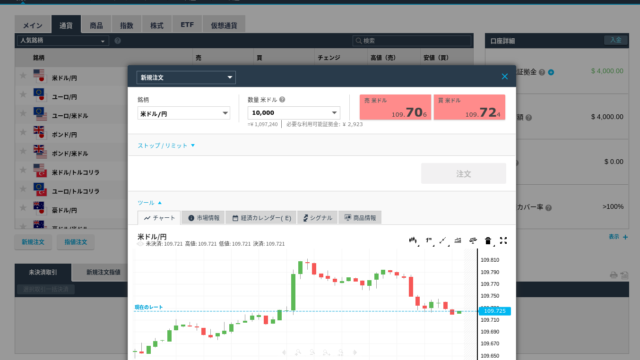Click the trash delete drawings icon
This screenshot has height=360, width=640.
tap(488, 241)
